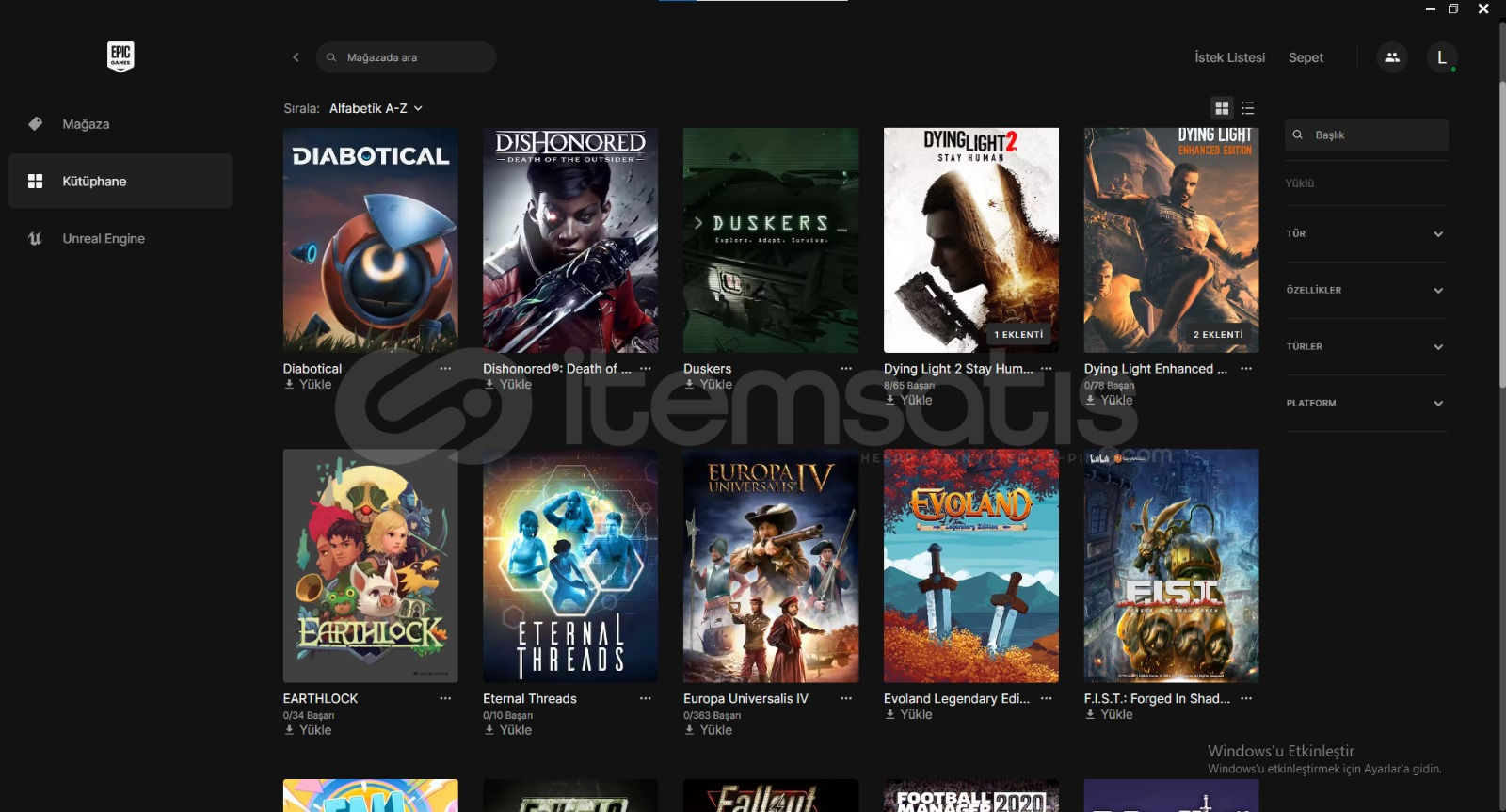Open options menu for Evoland Legendary Edition
Screen dimensions: 1506x812
[1047, 698]
